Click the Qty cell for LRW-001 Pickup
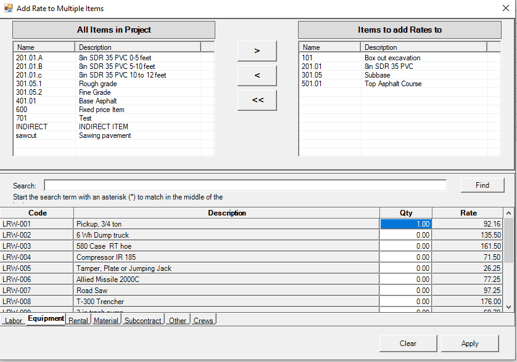The width and height of the screenshot is (517, 362). pyautogui.click(x=406, y=224)
